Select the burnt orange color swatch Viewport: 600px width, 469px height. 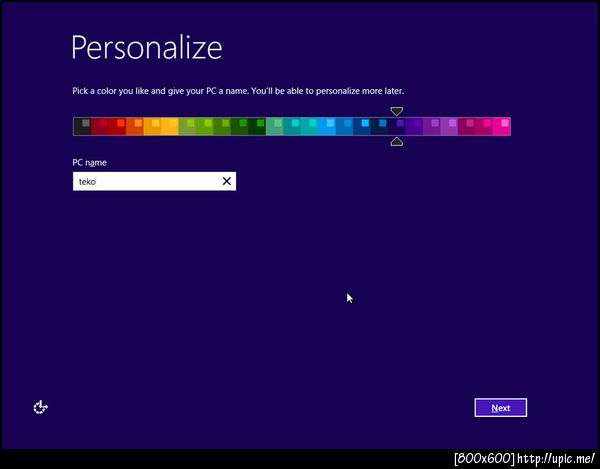coord(135,126)
